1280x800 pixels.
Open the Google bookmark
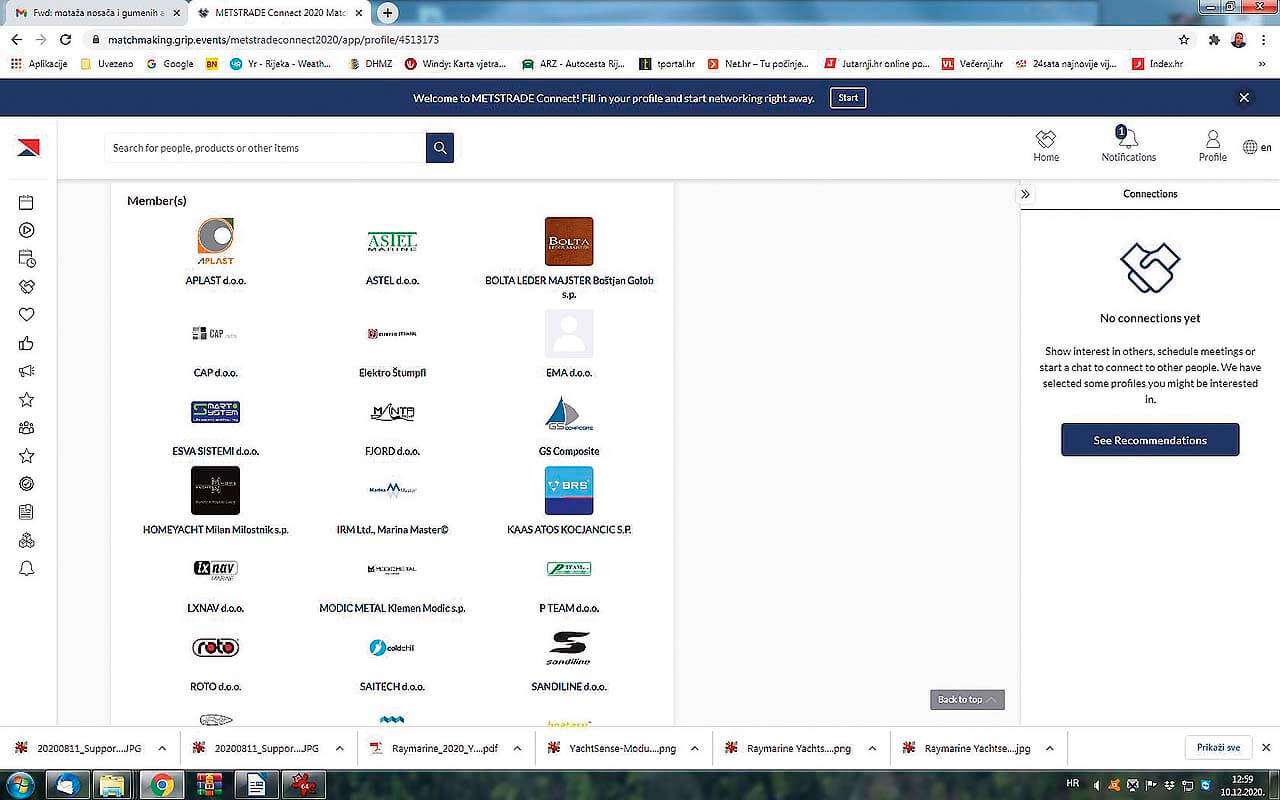(170, 63)
